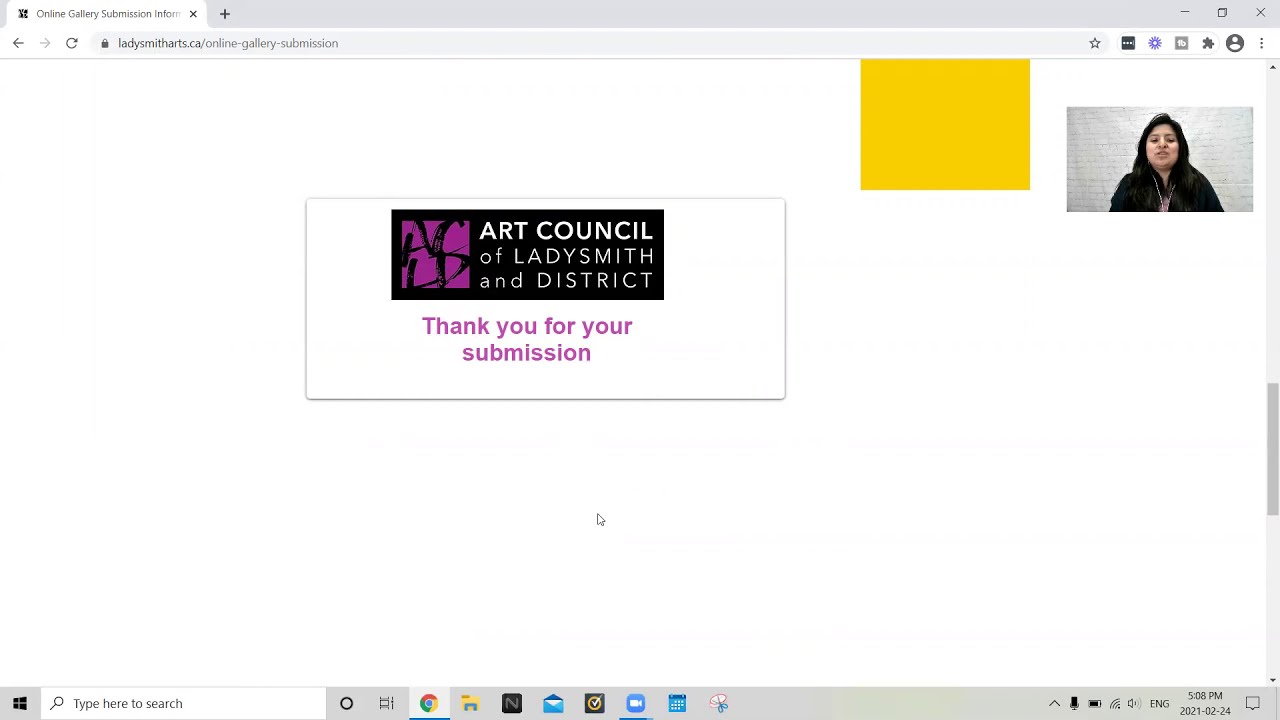Open a new browser tab
This screenshot has width=1280, height=720.
coord(225,14)
